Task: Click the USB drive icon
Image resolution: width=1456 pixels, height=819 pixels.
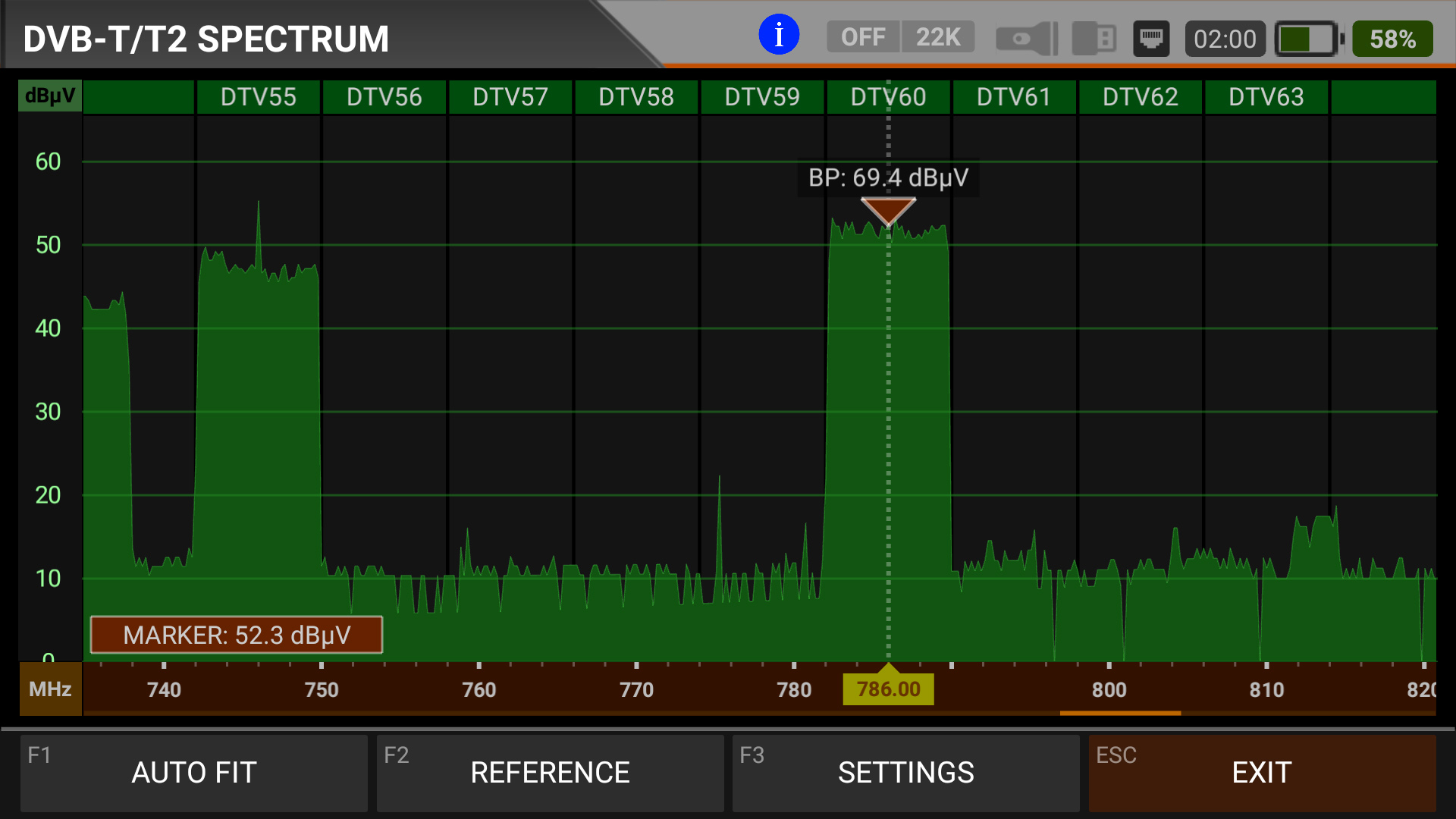Action: tap(1094, 38)
